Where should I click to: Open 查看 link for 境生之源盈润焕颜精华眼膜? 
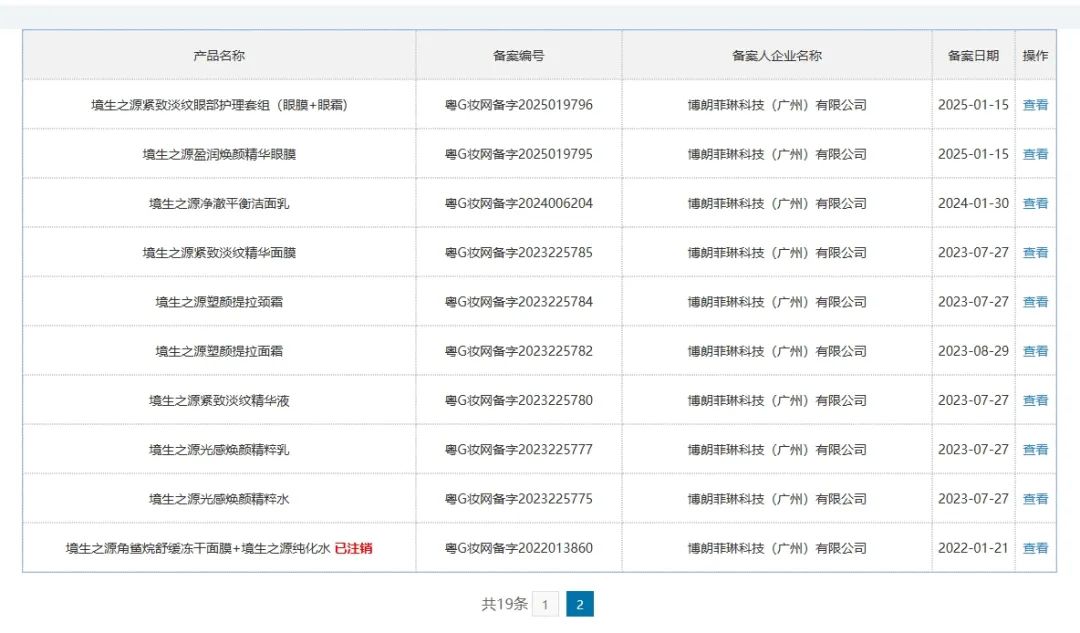pyautogui.click(x=1035, y=154)
